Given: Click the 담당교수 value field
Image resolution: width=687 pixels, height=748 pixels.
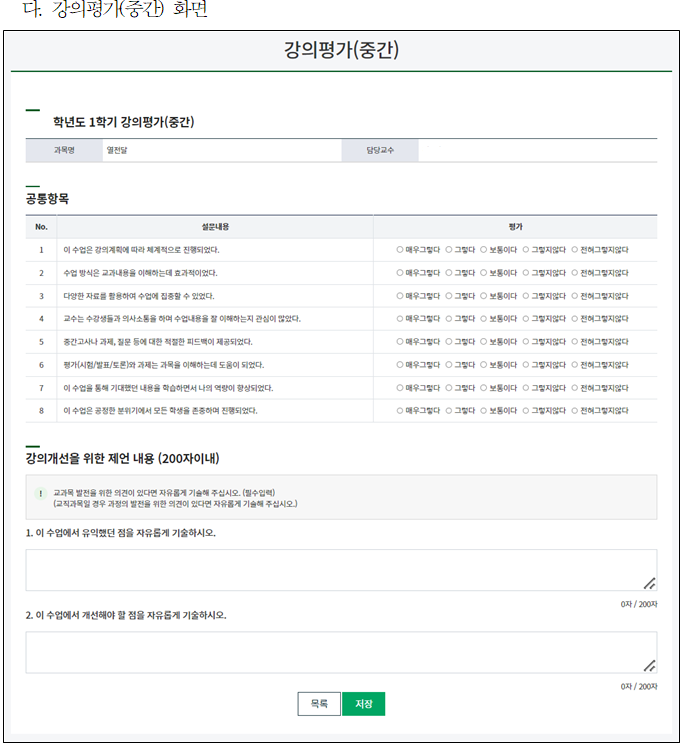Looking at the screenshot, I should coord(536,151).
